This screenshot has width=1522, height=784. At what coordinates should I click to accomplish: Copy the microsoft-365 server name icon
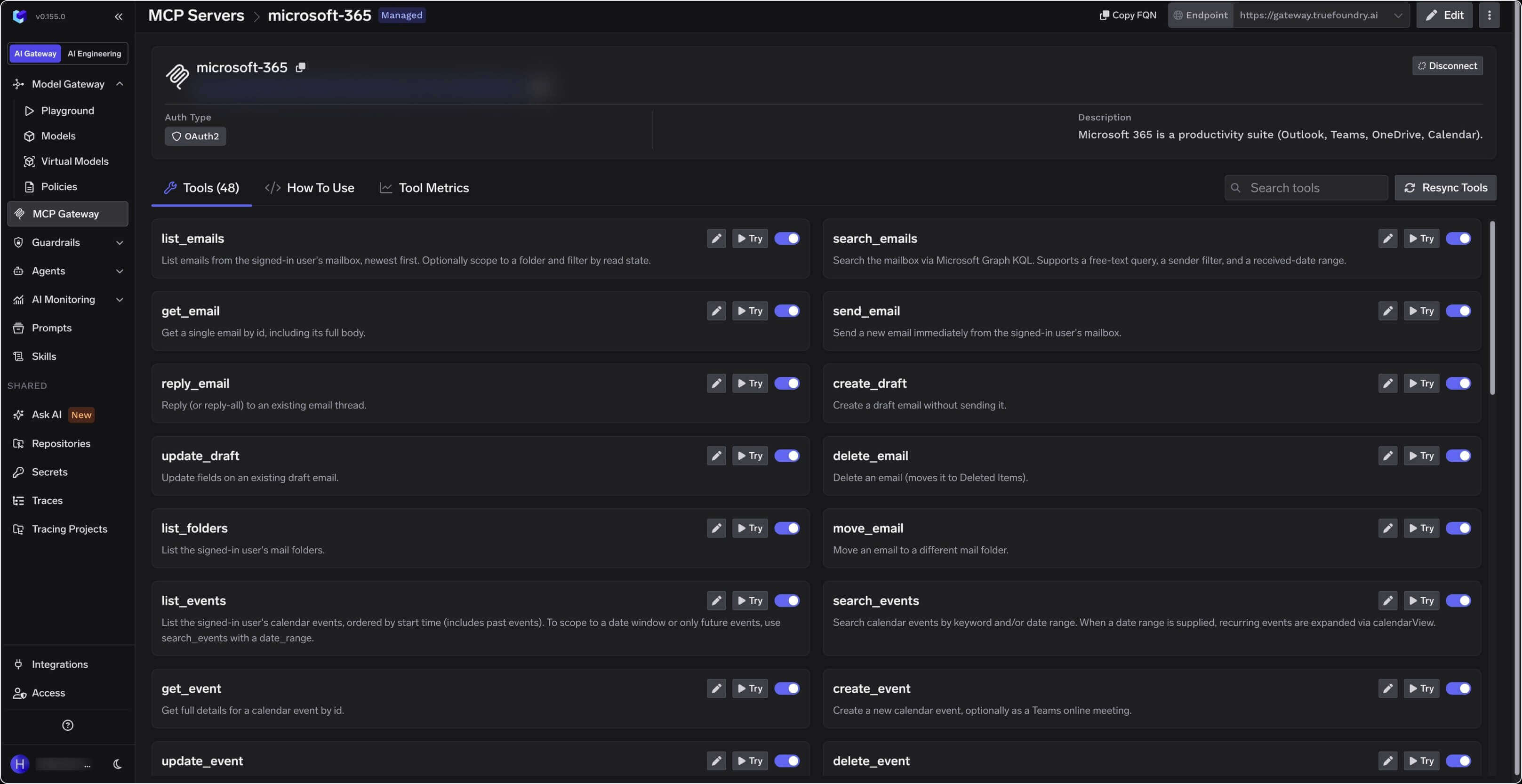click(x=301, y=67)
